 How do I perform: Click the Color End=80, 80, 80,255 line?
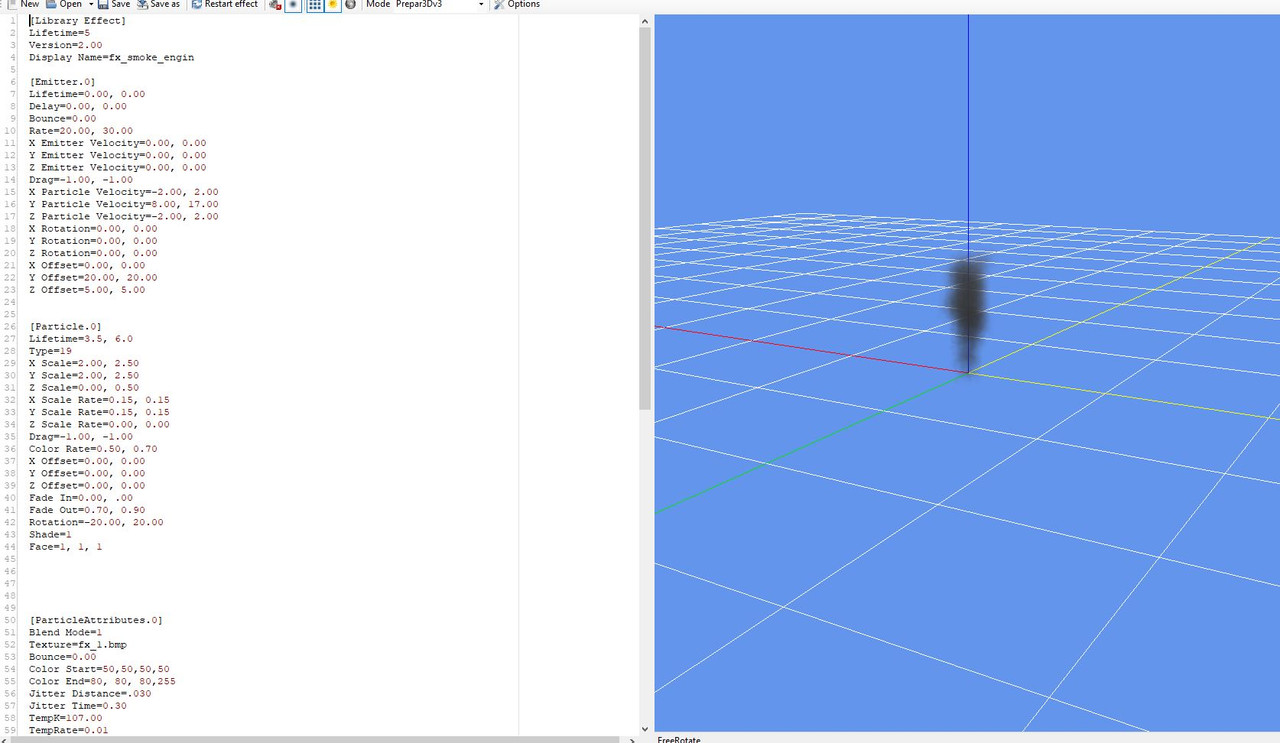tap(102, 681)
